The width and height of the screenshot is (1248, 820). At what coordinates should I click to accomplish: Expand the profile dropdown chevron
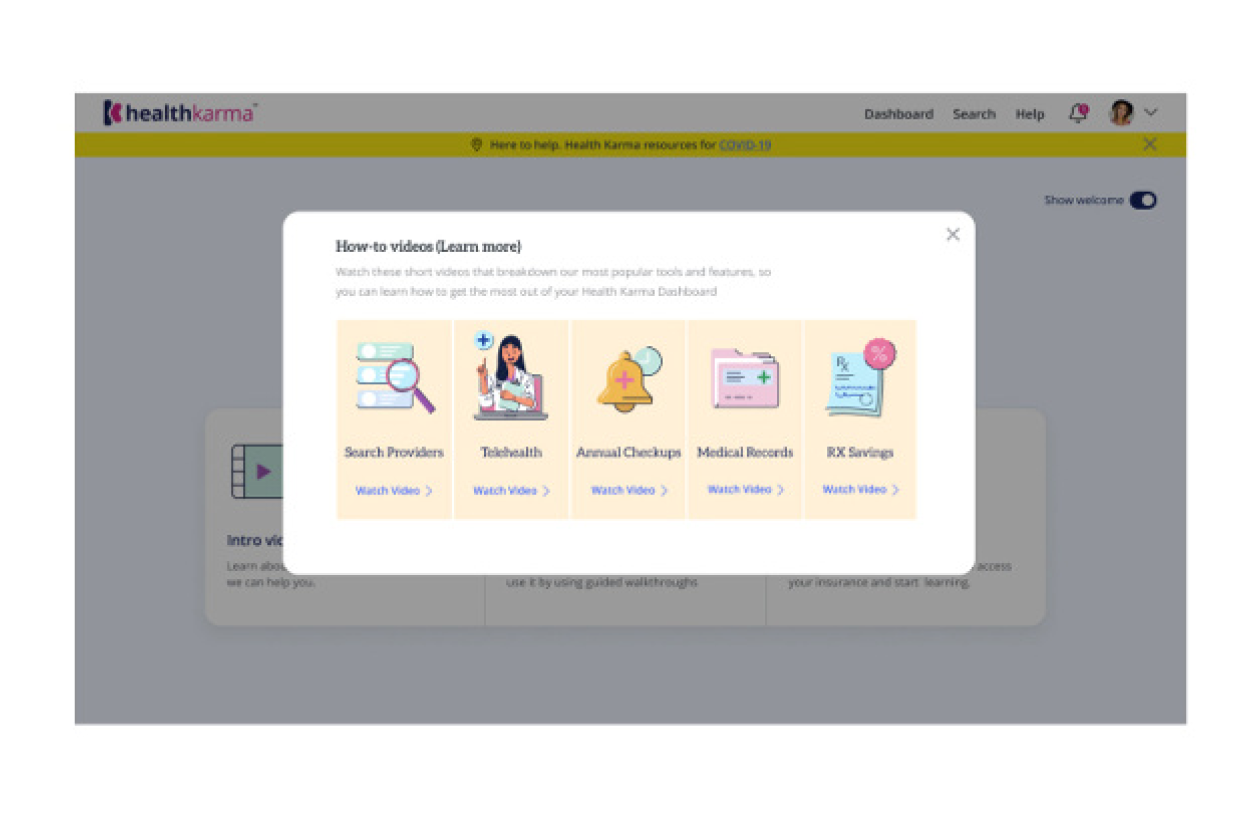click(1150, 113)
